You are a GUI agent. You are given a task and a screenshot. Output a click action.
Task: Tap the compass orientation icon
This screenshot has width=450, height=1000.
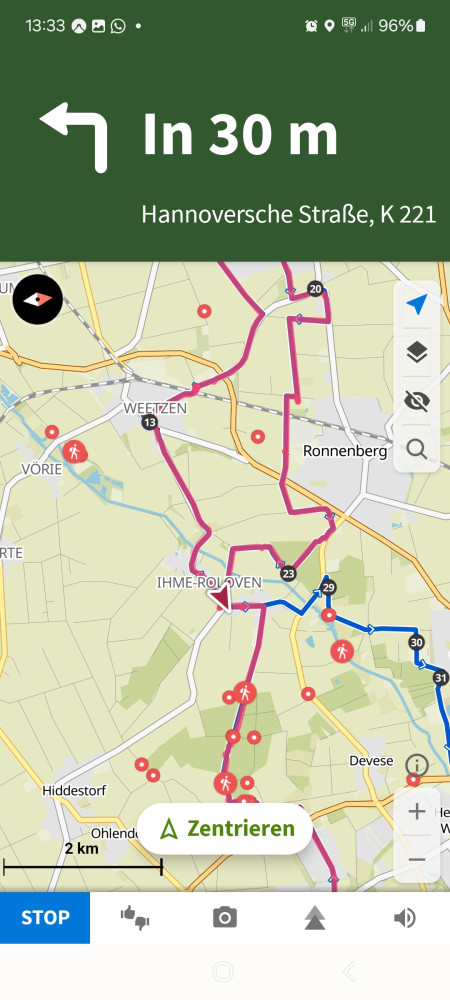(x=38, y=300)
